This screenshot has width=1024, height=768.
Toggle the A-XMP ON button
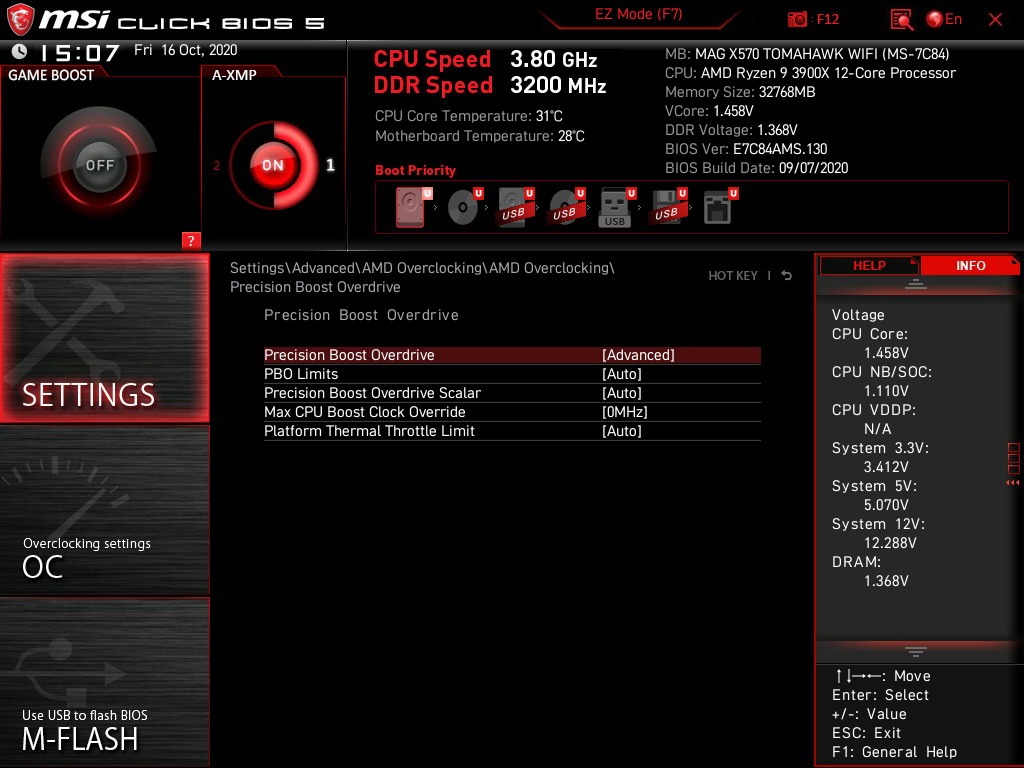coord(273,165)
